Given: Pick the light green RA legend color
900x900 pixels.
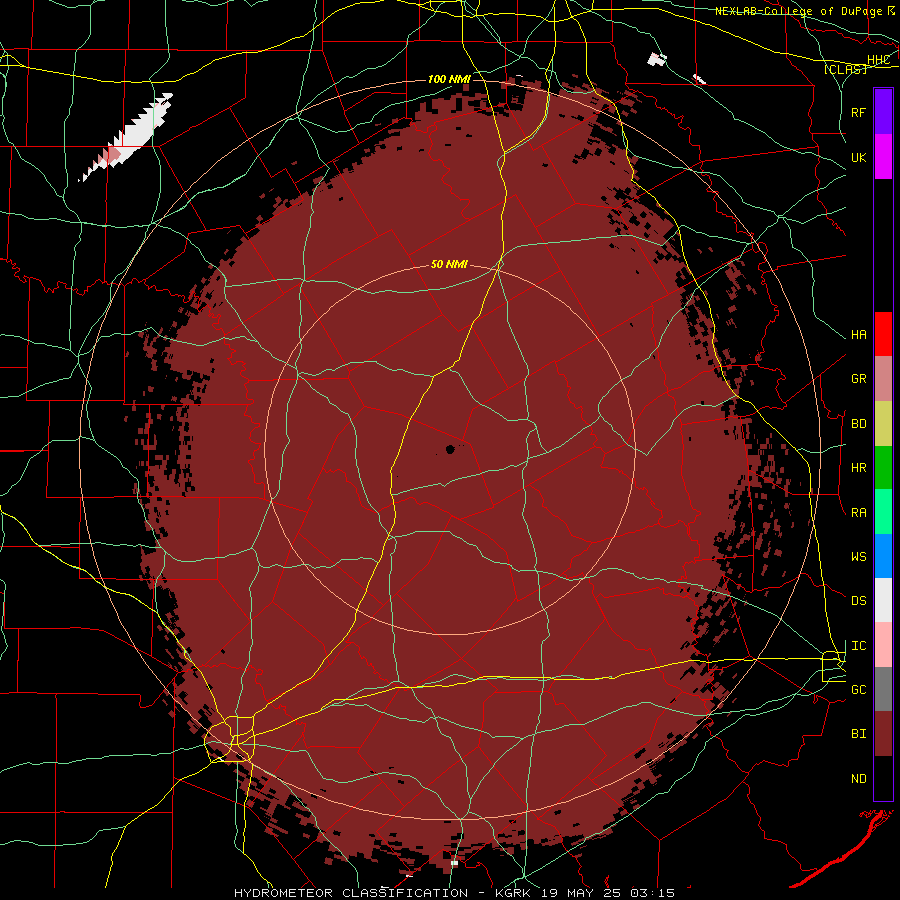Looking at the screenshot, I should coord(883,512).
